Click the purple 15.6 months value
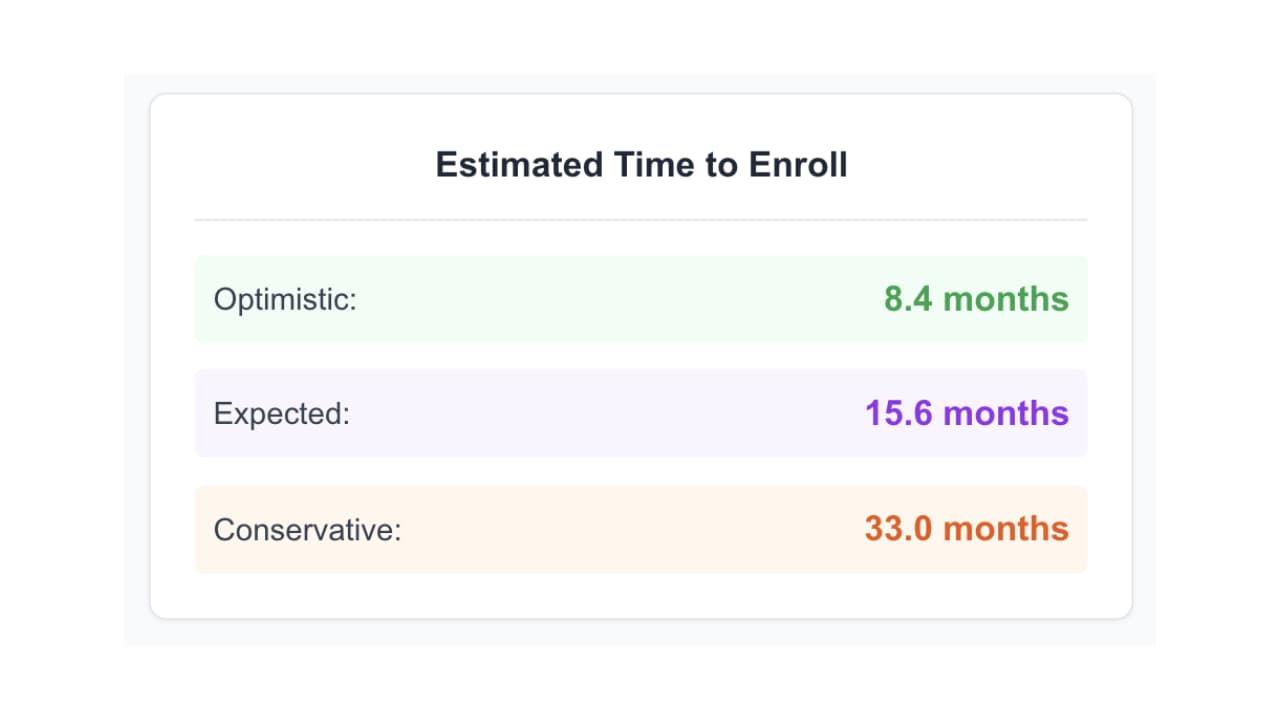The width and height of the screenshot is (1280, 720). (966, 414)
